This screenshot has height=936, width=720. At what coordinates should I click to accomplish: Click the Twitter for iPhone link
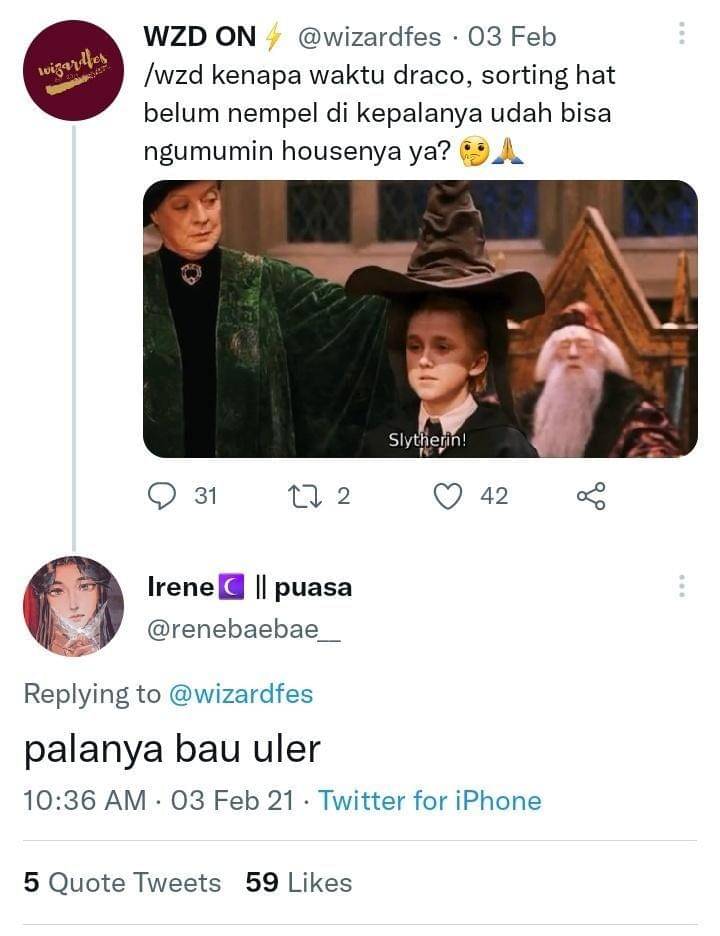(x=430, y=801)
